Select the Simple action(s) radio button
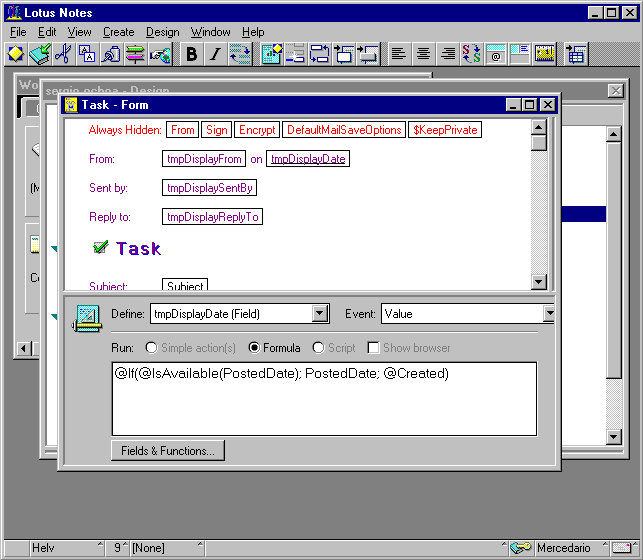643x560 pixels. [x=151, y=348]
